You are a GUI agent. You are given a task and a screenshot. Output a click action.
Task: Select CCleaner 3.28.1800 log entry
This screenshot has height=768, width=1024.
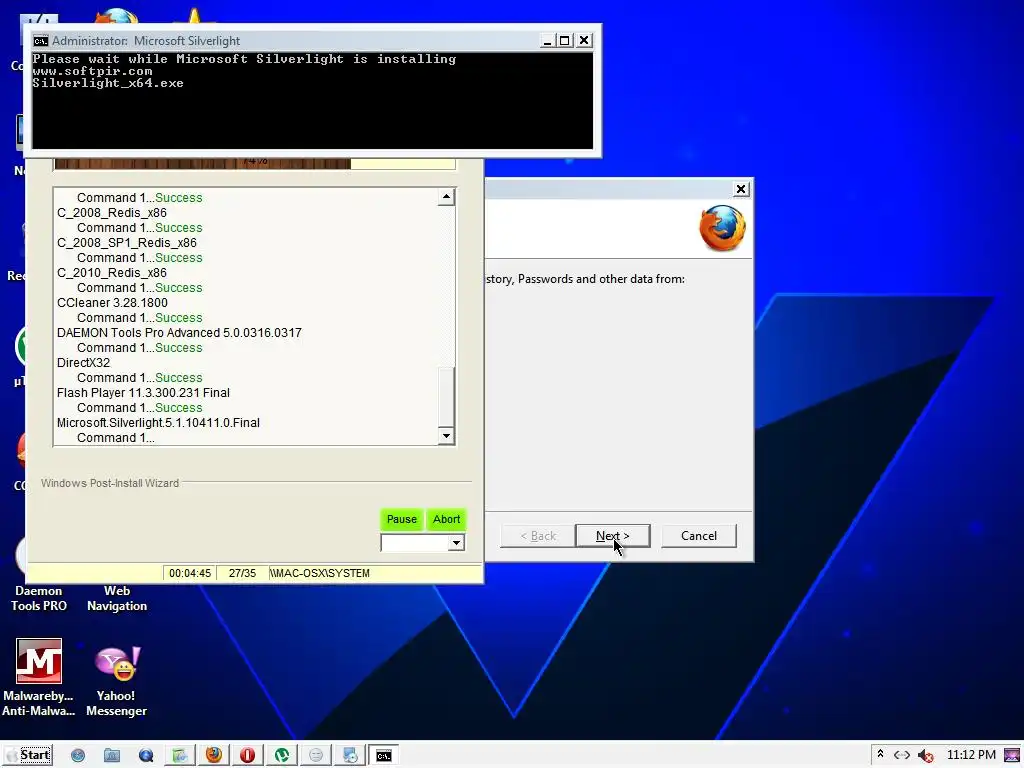click(112, 302)
